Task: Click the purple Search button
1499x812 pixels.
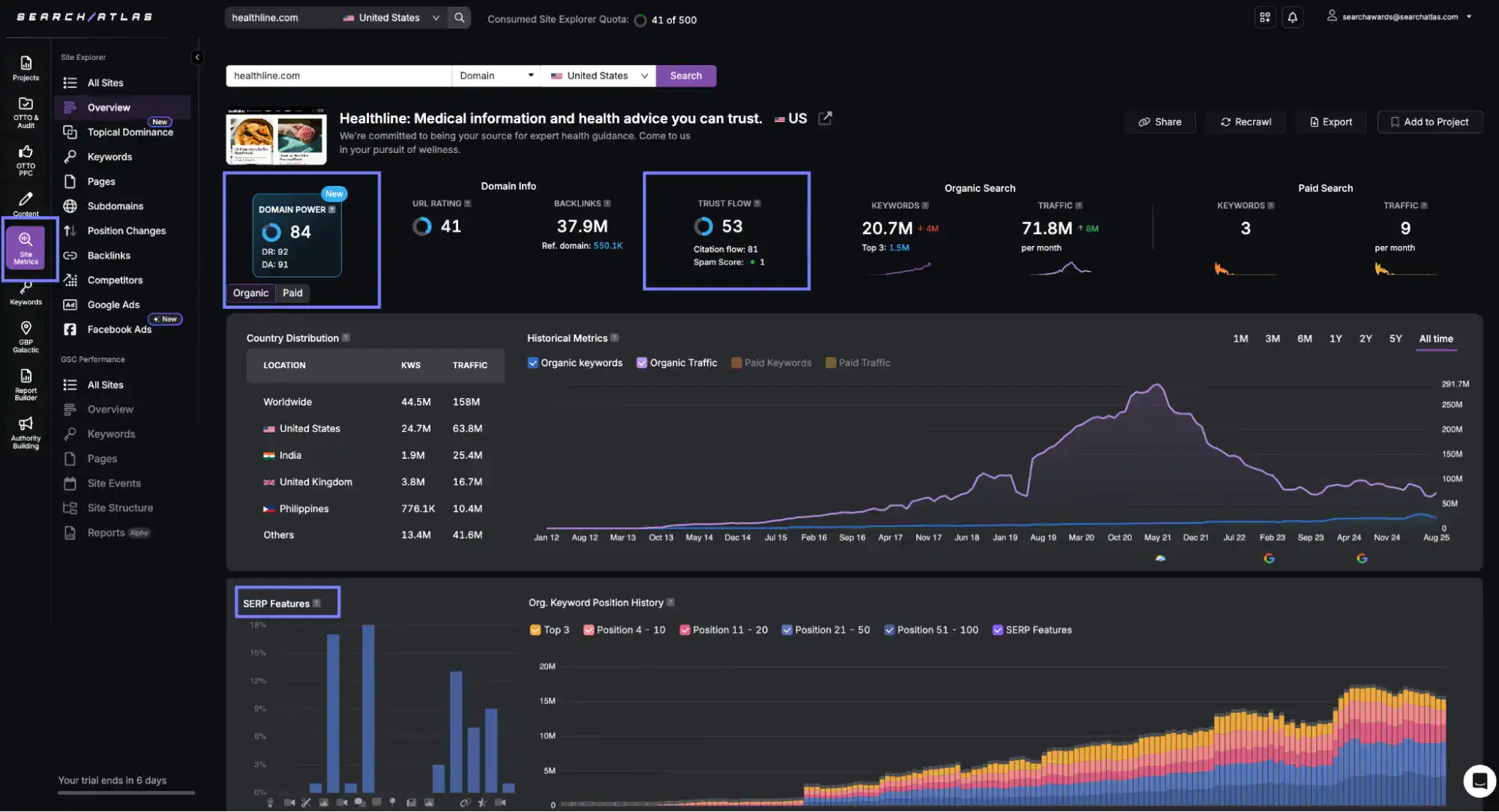Action: point(685,76)
